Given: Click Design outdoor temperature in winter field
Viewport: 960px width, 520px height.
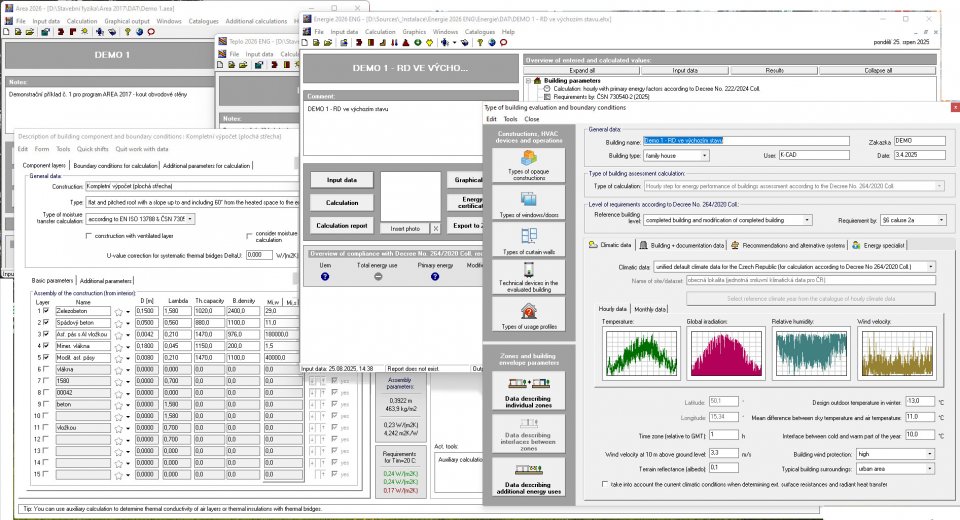Looking at the screenshot, I should pos(920,402).
